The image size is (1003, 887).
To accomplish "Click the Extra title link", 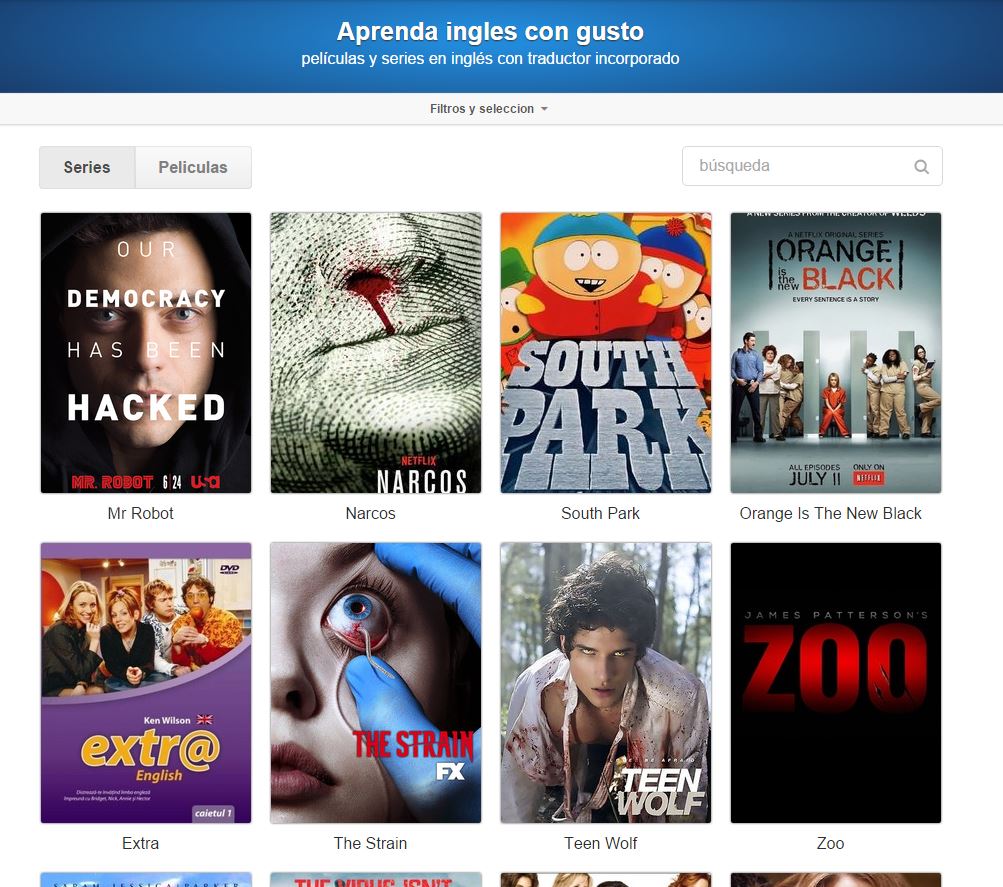I will (141, 844).
